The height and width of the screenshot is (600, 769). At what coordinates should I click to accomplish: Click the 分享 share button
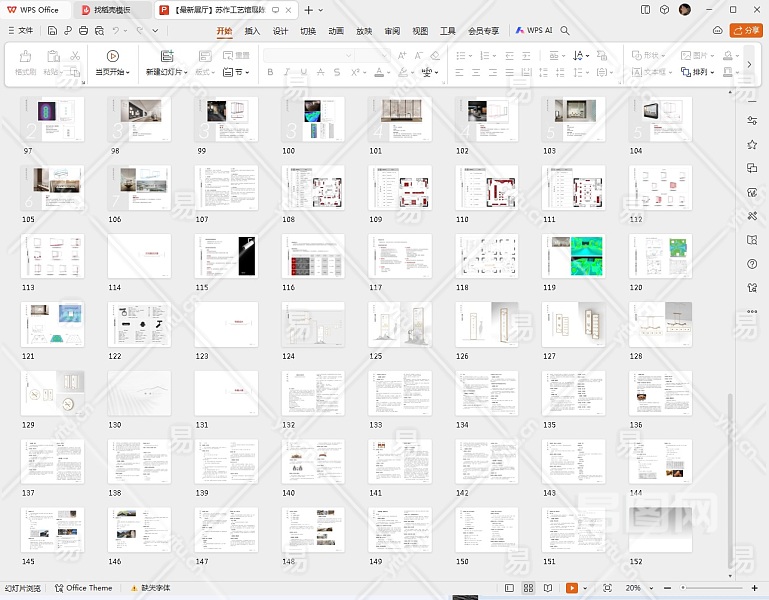(x=746, y=31)
